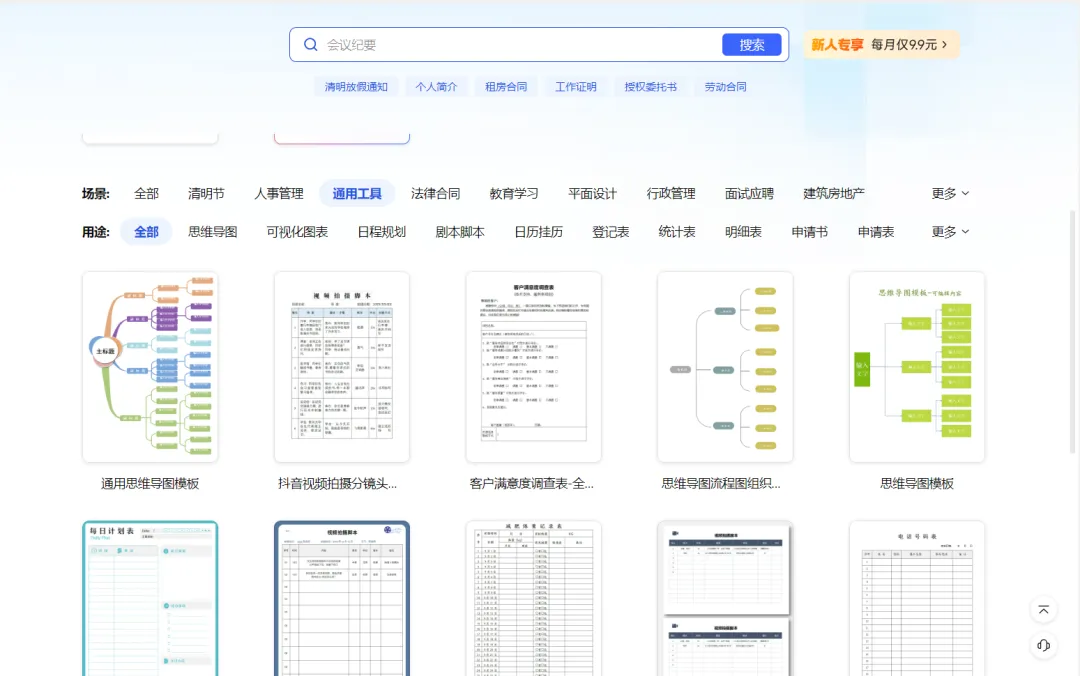Image resolution: width=1080 pixels, height=676 pixels.
Task: Select the 可视化图表 usage filter
Action: (x=297, y=232)
